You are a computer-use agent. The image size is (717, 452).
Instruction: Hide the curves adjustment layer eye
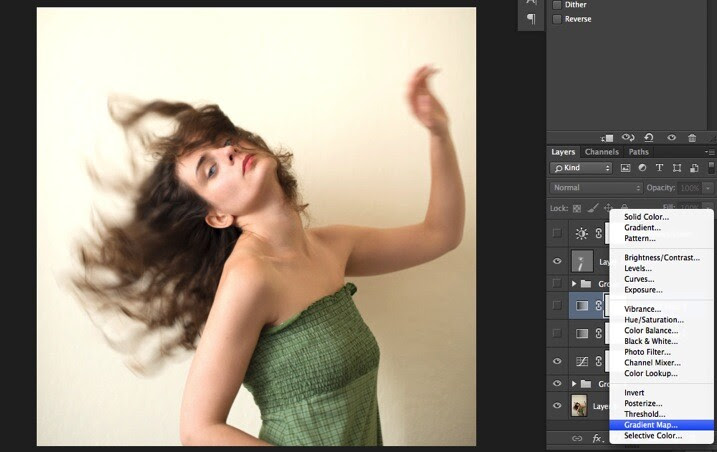pos(557,361)
